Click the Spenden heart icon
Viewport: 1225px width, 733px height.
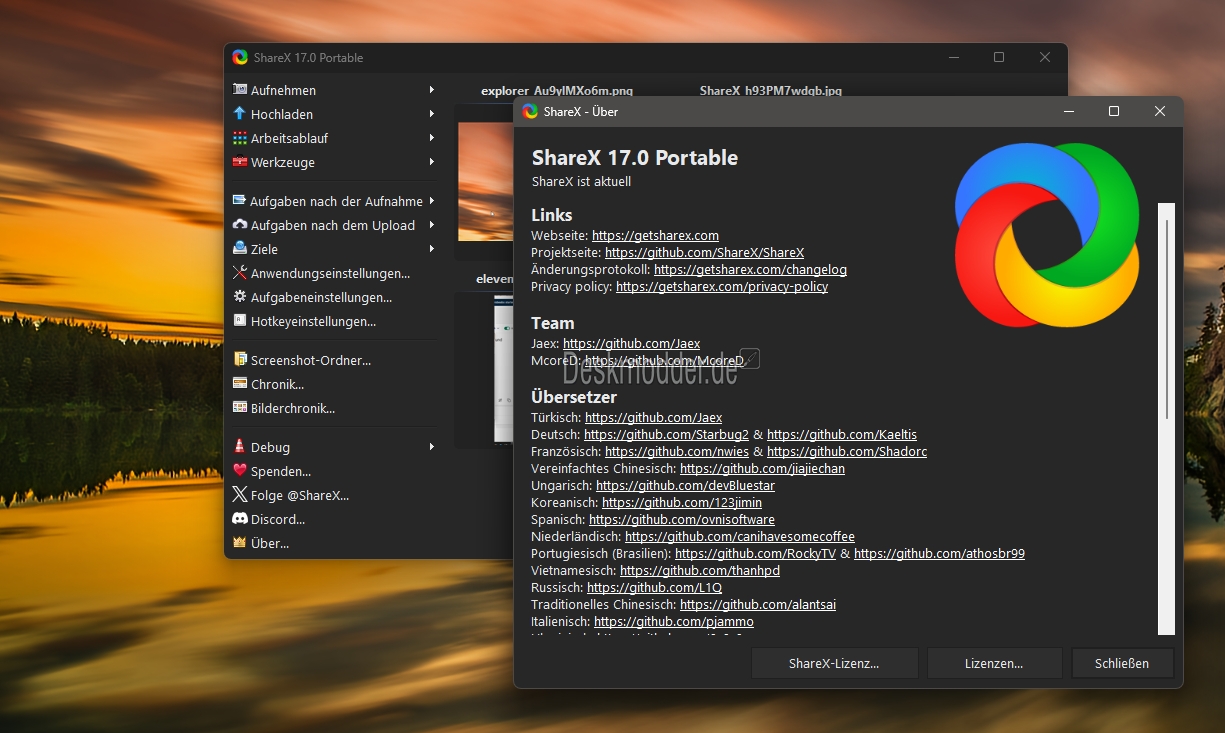point(240,471)
